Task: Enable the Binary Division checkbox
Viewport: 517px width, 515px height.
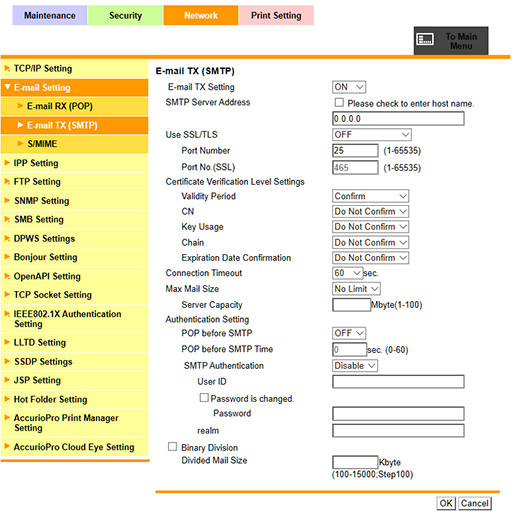Action: 172,447
